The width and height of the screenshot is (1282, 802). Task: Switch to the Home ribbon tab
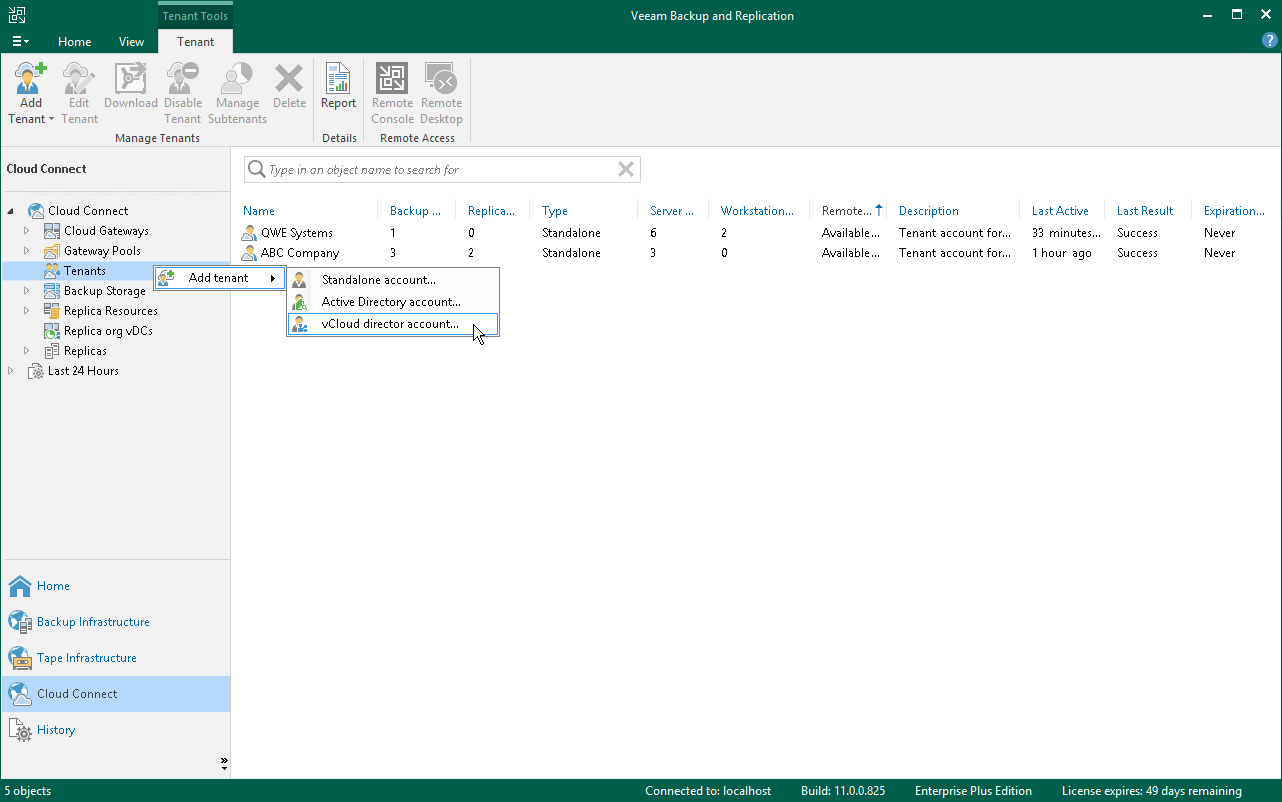tap(75, 42)
